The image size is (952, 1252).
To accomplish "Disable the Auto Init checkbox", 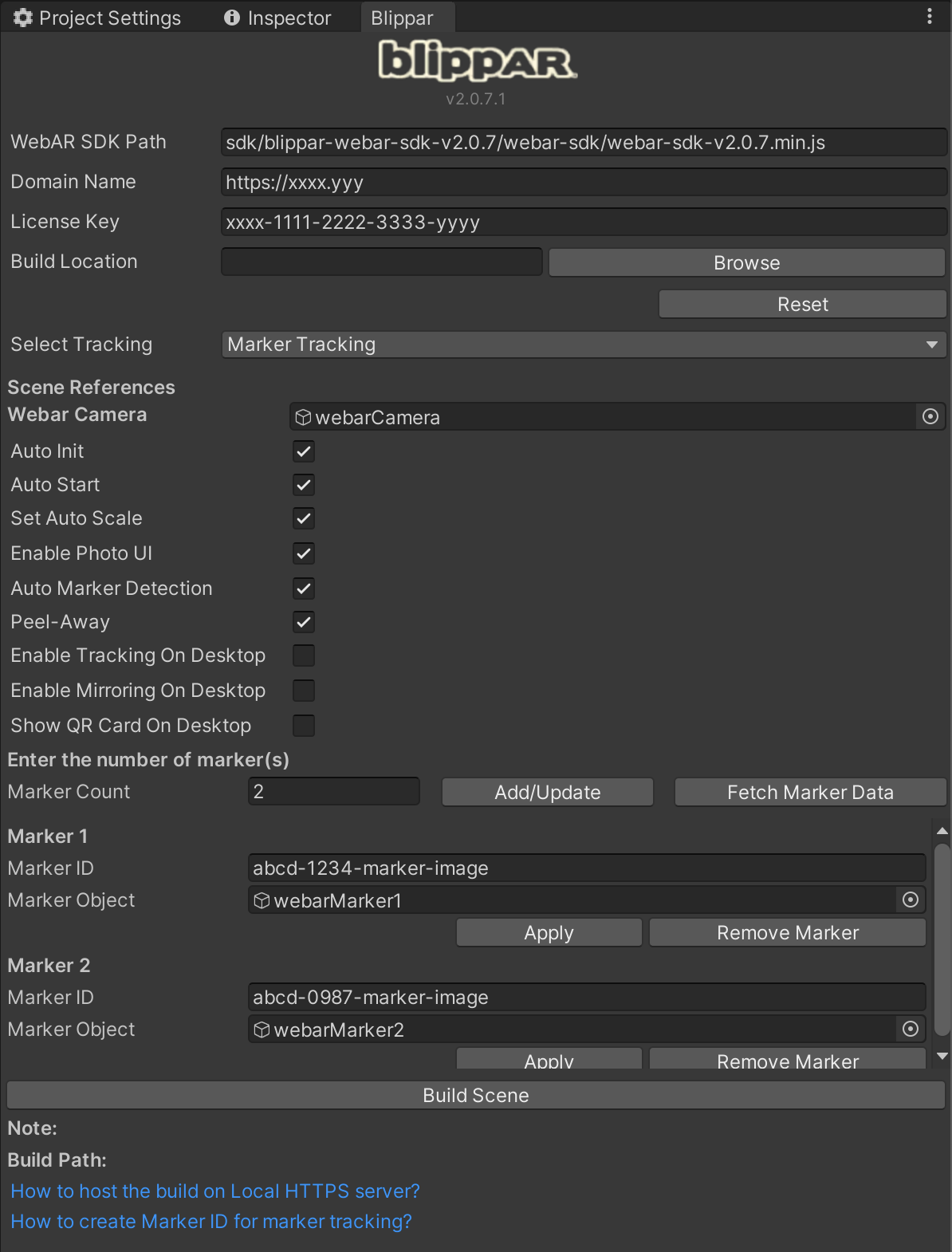I will click(x=304, y=451).
